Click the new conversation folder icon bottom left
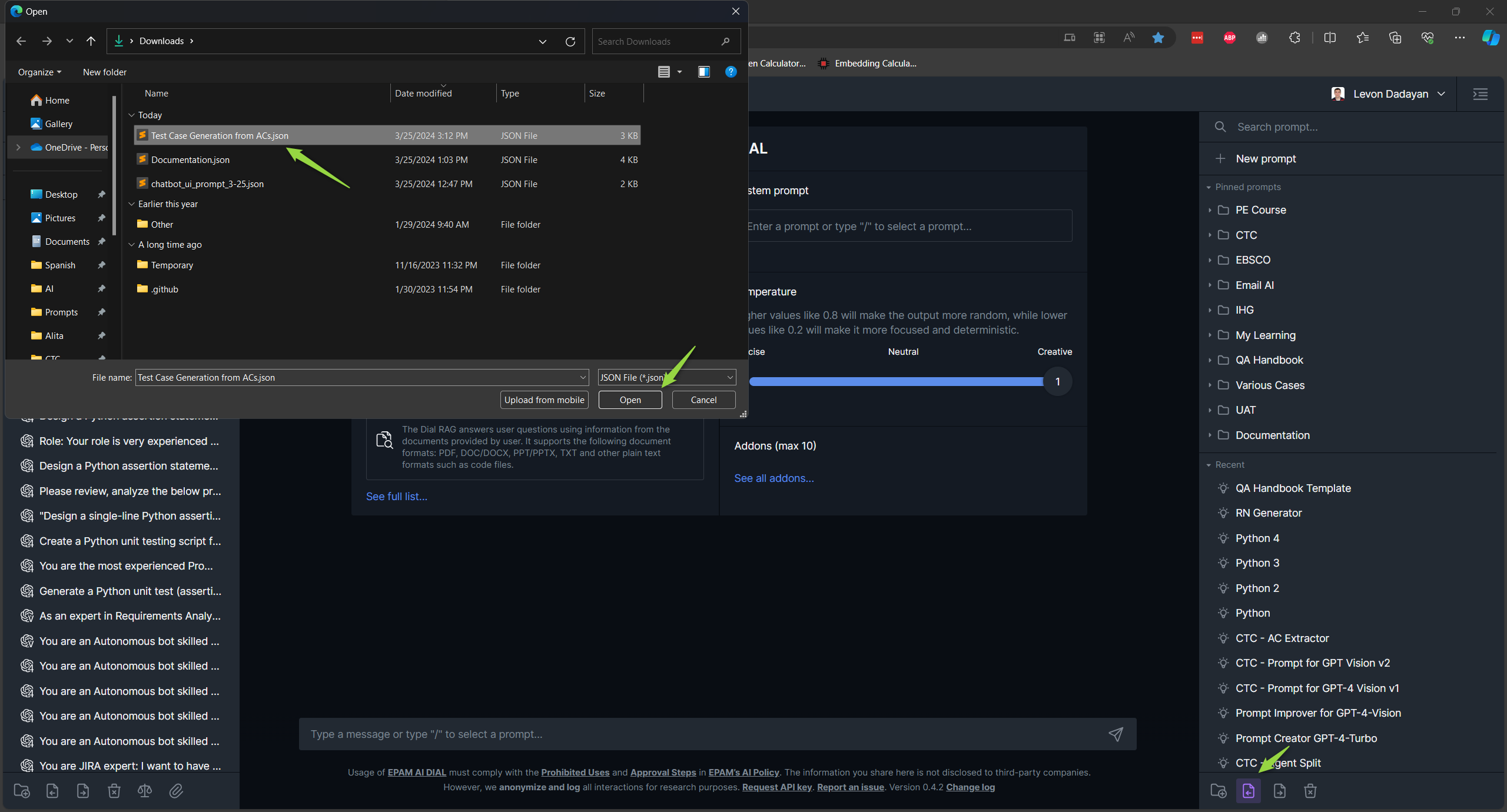The width and height of the screenshot is (1507, 812). point(22,791)
